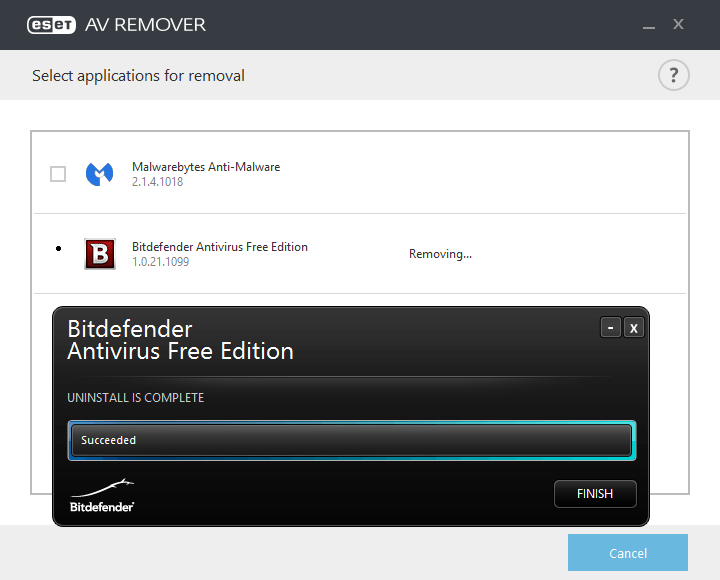Click the Bitdefender dialog title heading
Screen dimensions: 720x580
coord(180,340)
